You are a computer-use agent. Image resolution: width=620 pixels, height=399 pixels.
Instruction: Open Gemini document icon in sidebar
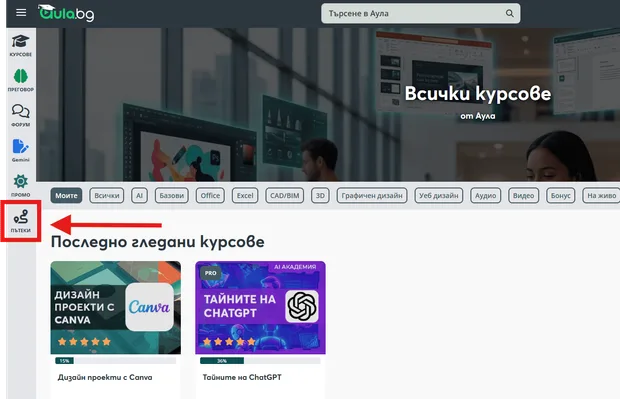21,150
